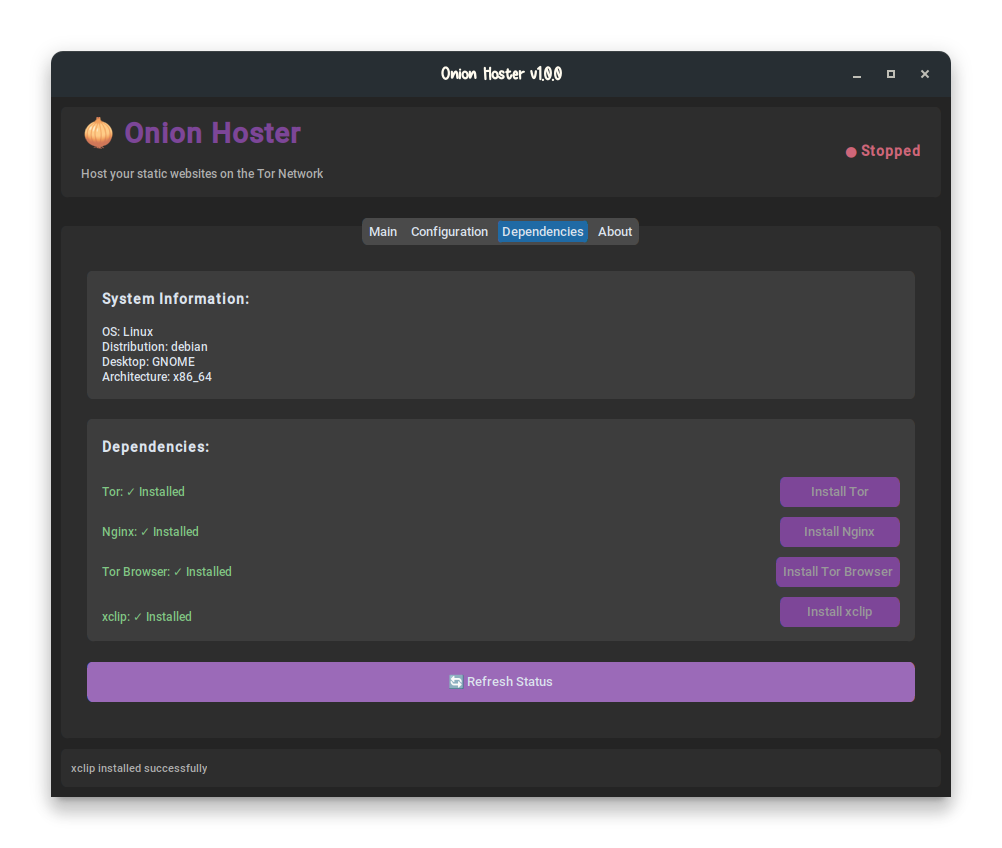Minimize the Onion Hoster window
Viewport: 1002px width, 848px height.
tap(857, 74)
